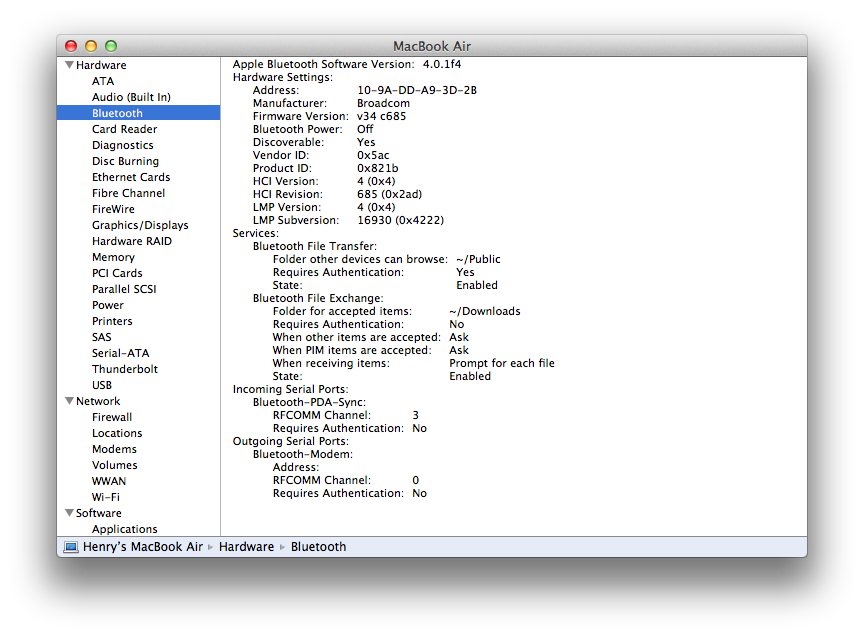Image resolution: width=864 pixels, height=636 pixels.
Task: Click Product ID value 0x821b
Action: click(377, 168)
